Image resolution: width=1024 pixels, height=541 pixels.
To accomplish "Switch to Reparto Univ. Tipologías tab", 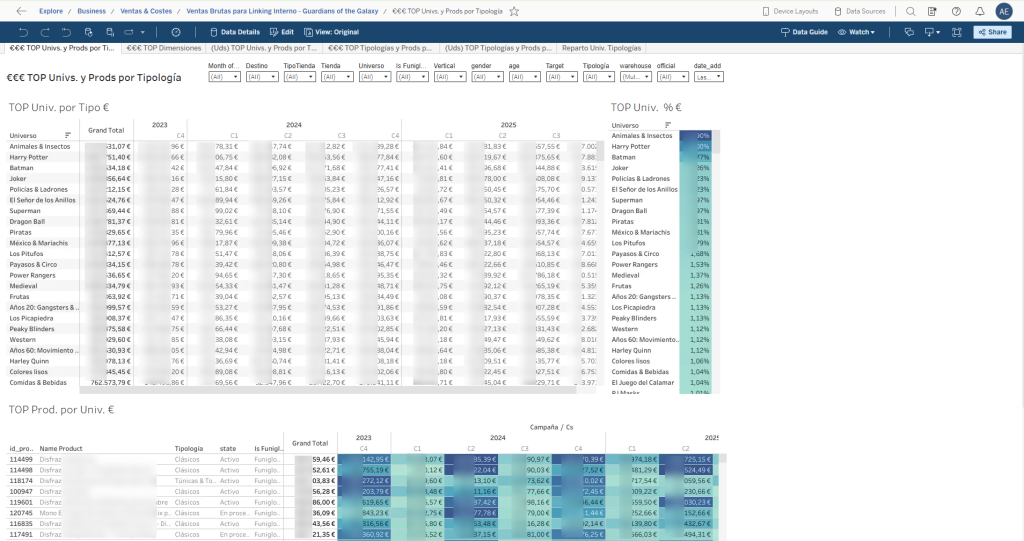I will coord(601,48).
